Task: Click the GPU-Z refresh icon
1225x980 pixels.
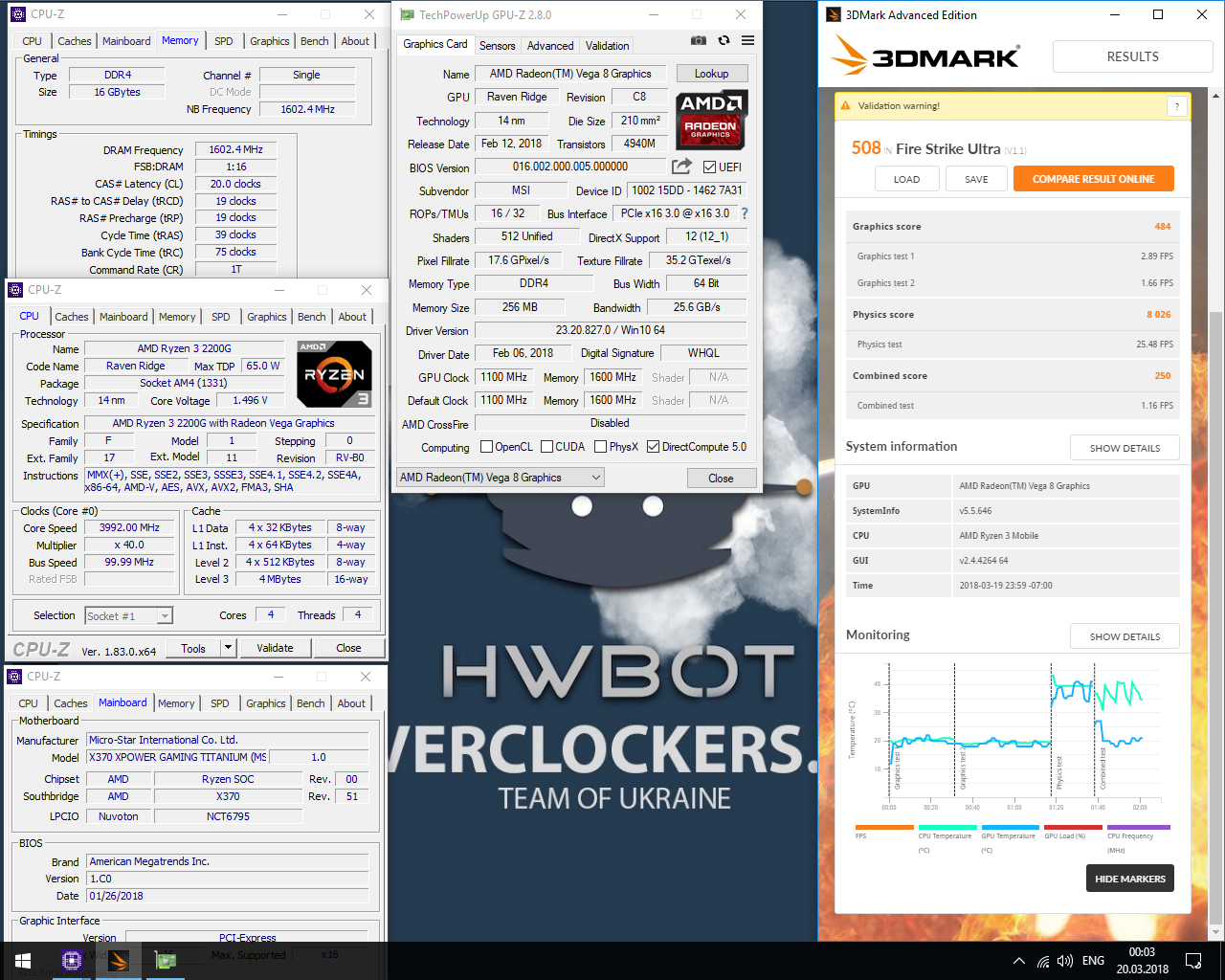Action: click(724, 40)
